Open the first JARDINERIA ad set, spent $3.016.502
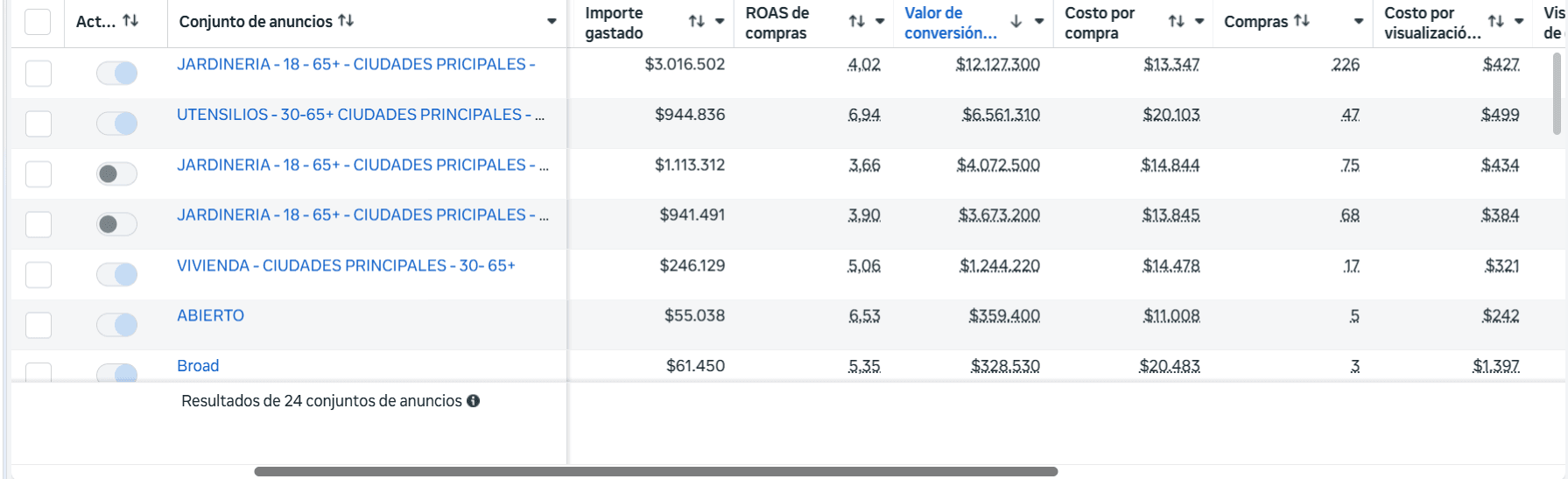This screenshot has width=1568, height=479. [x=355, y=64]
